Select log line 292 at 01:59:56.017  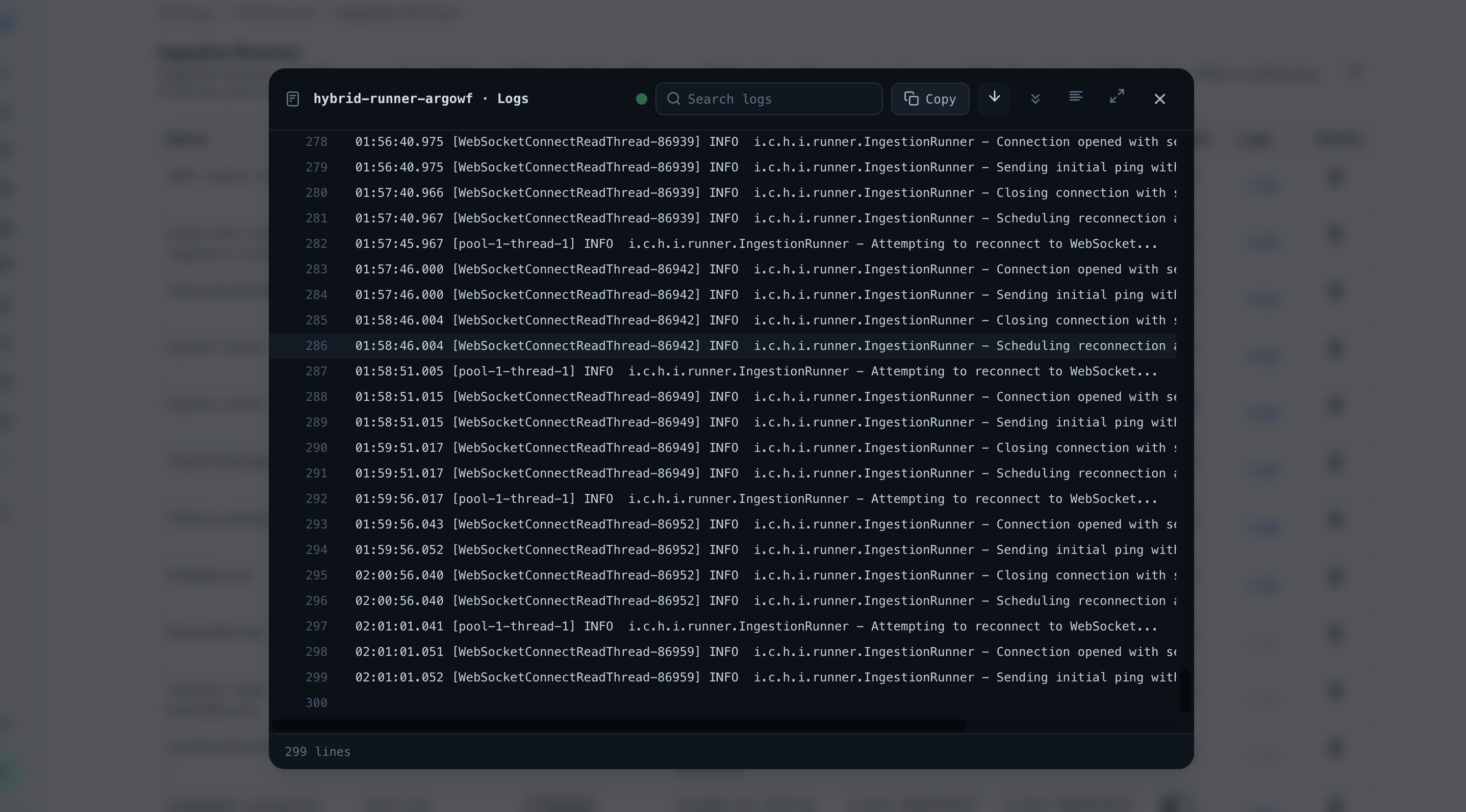tap(723, 498)
